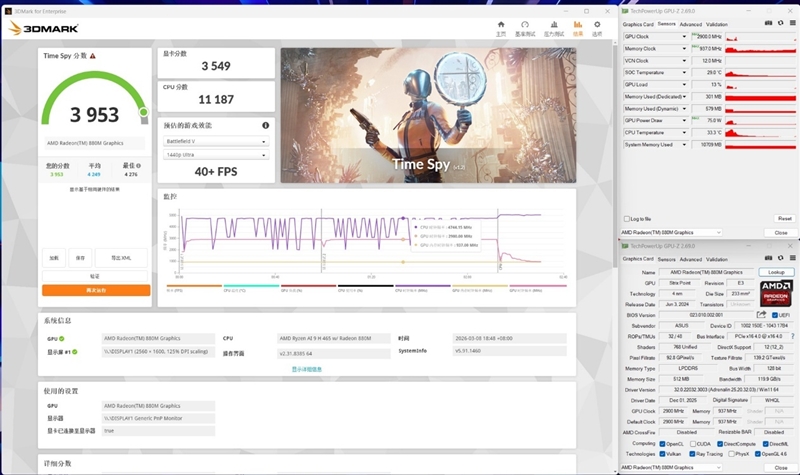Click the Time Spy hero image
The height and width of the screenshot is (475, 800).
pos(428,115)
